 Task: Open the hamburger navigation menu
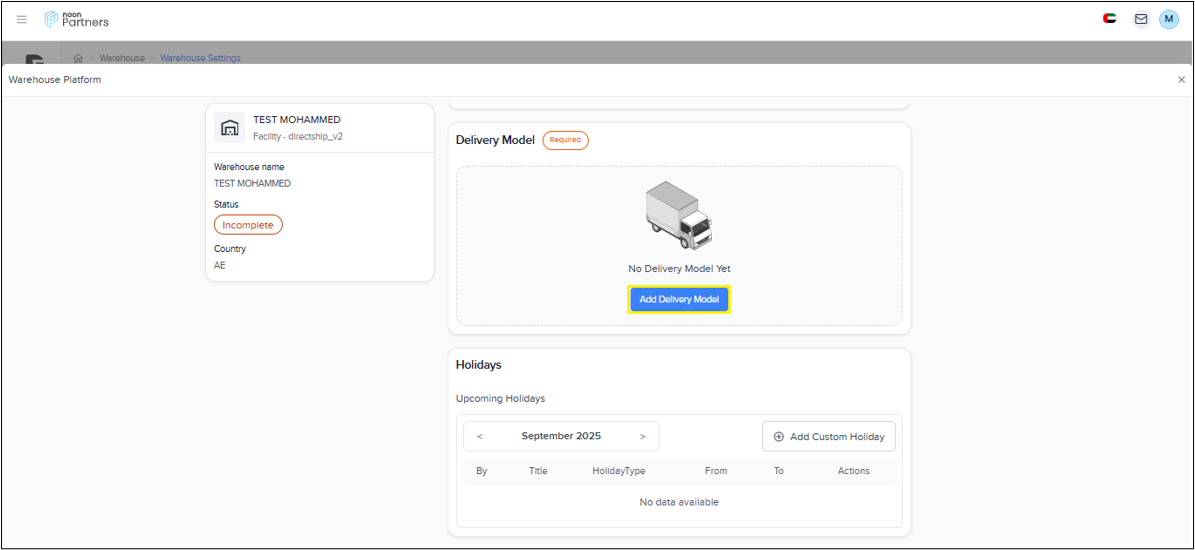point(22,19)
